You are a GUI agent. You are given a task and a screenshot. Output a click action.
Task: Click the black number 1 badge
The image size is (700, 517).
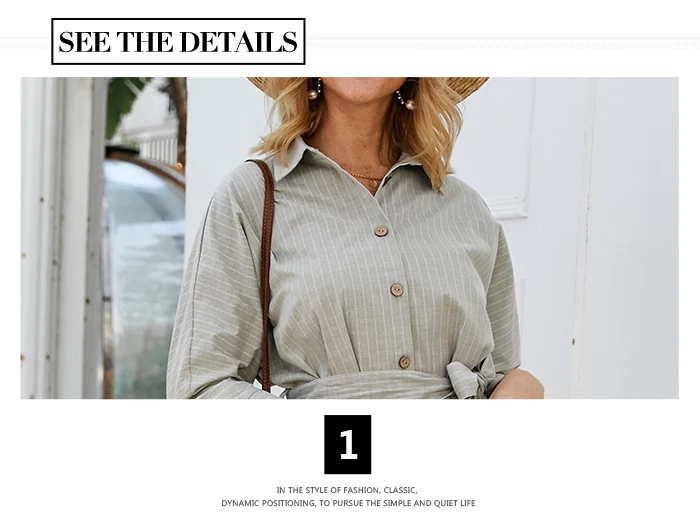click(x=347, y=444)
